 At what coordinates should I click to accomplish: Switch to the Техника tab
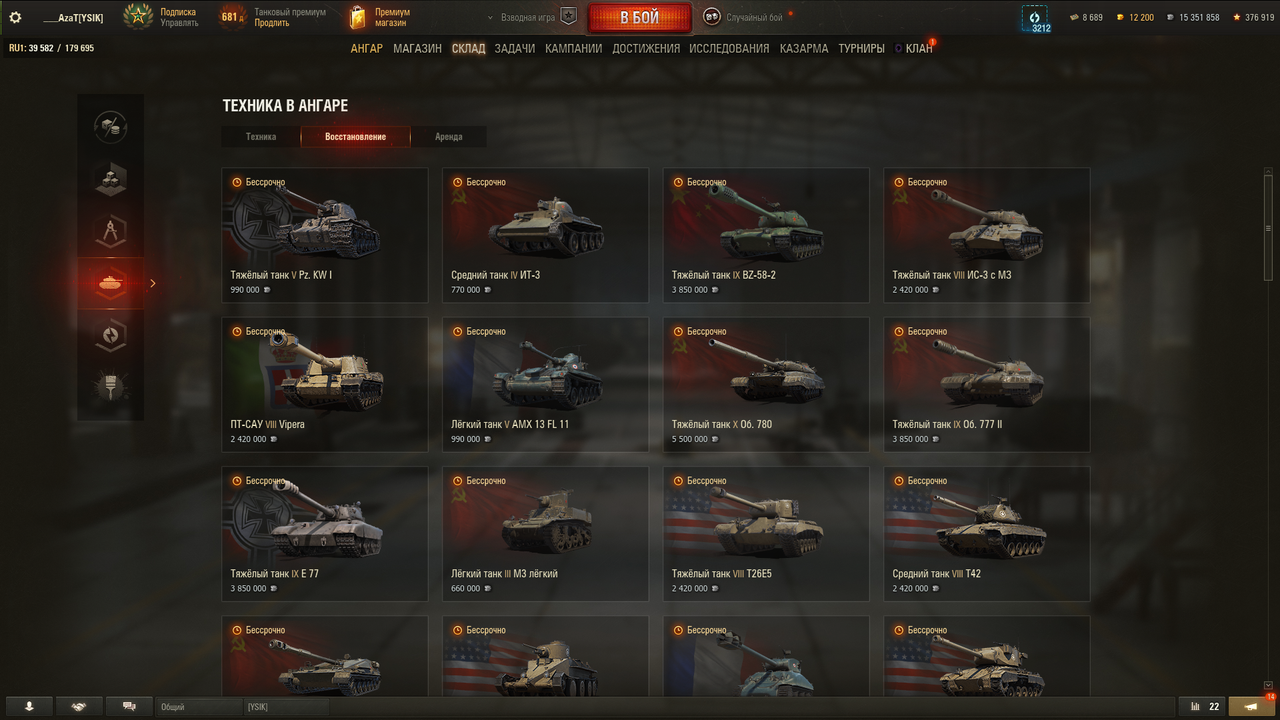(x=261, y=136)
